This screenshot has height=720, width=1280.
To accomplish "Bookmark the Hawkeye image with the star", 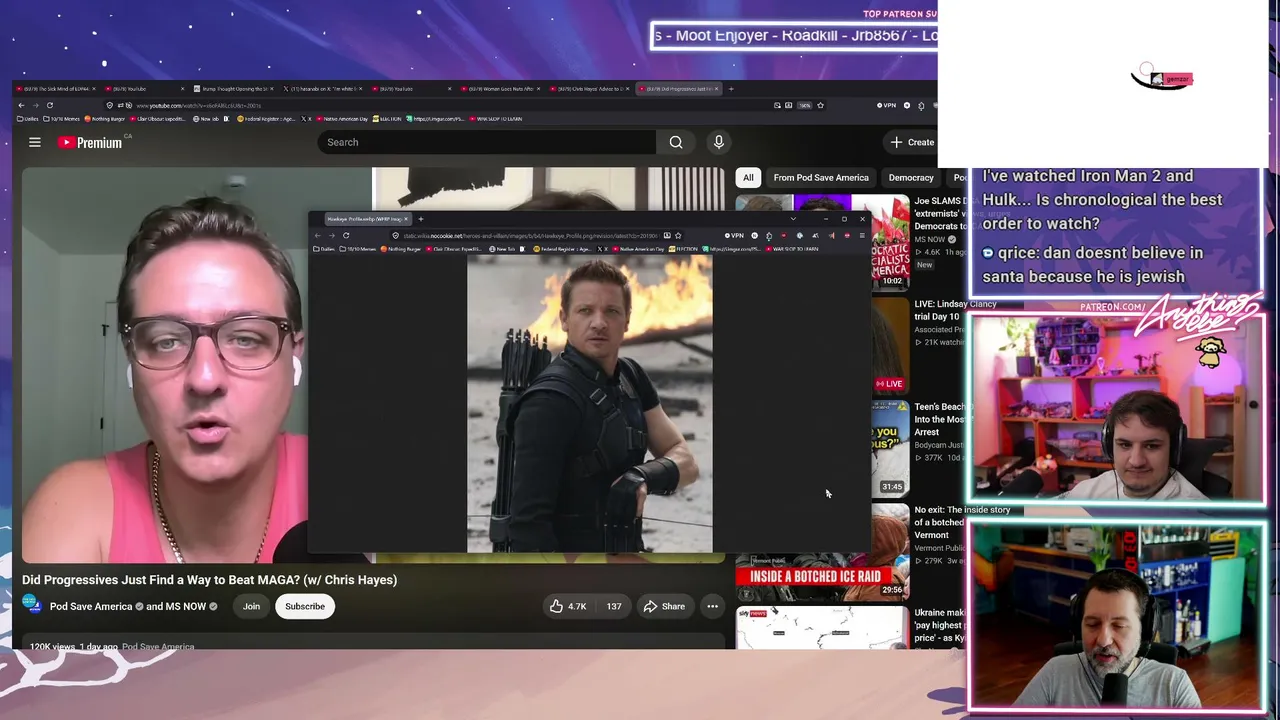I will tap(678, 236).
